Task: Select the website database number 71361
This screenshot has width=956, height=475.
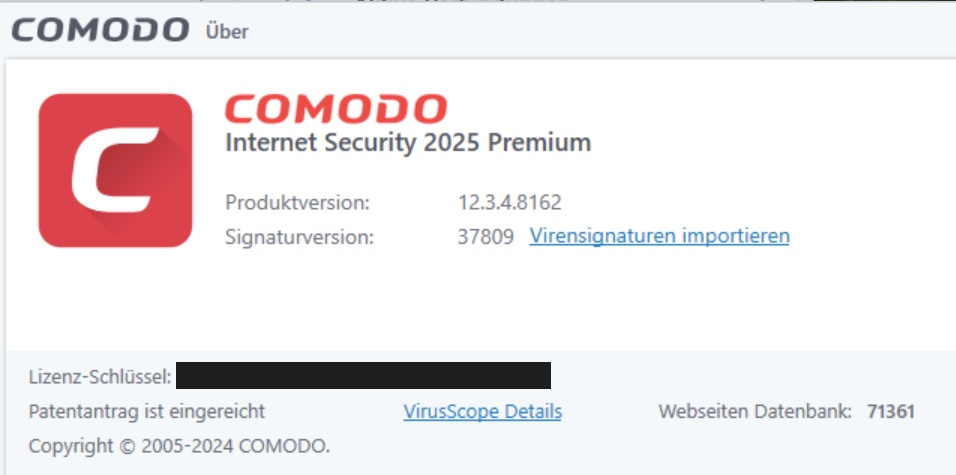Action: point(891,412)
